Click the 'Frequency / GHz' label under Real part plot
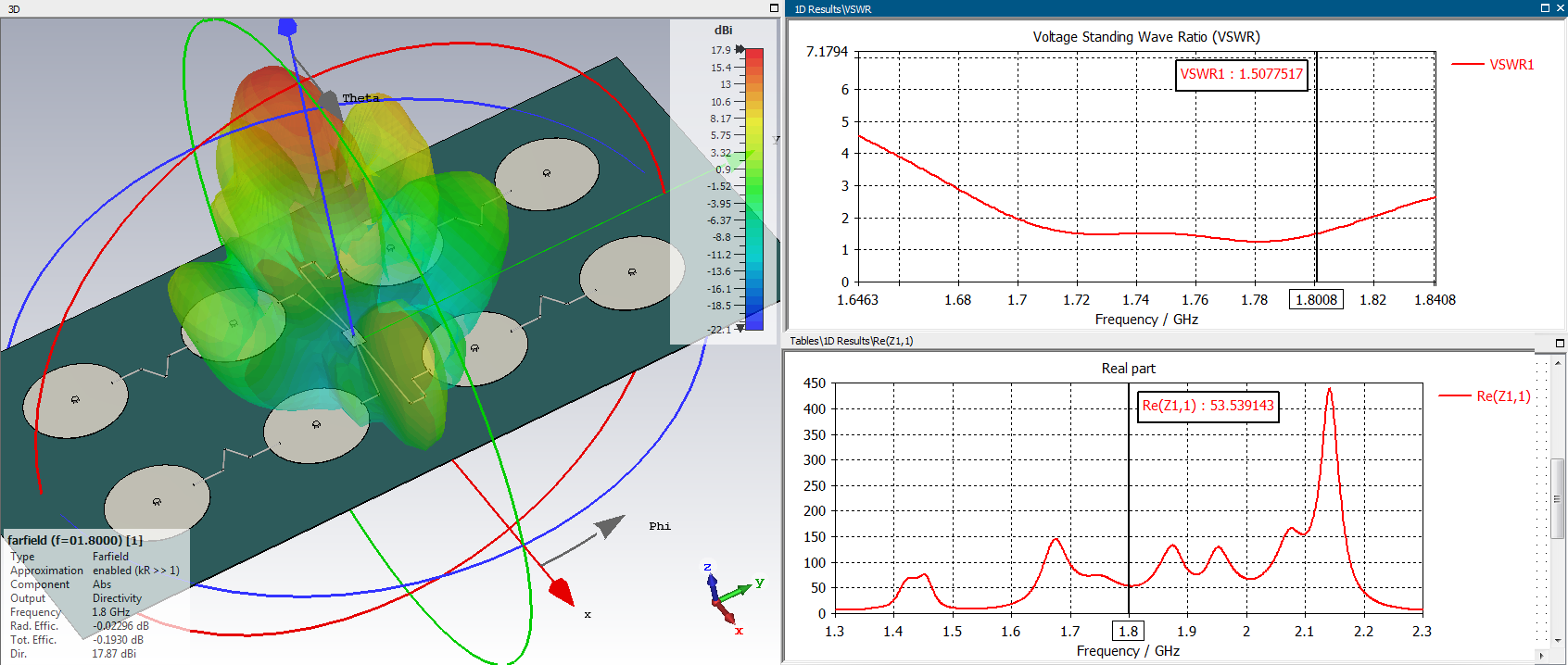 (1128, 651)
